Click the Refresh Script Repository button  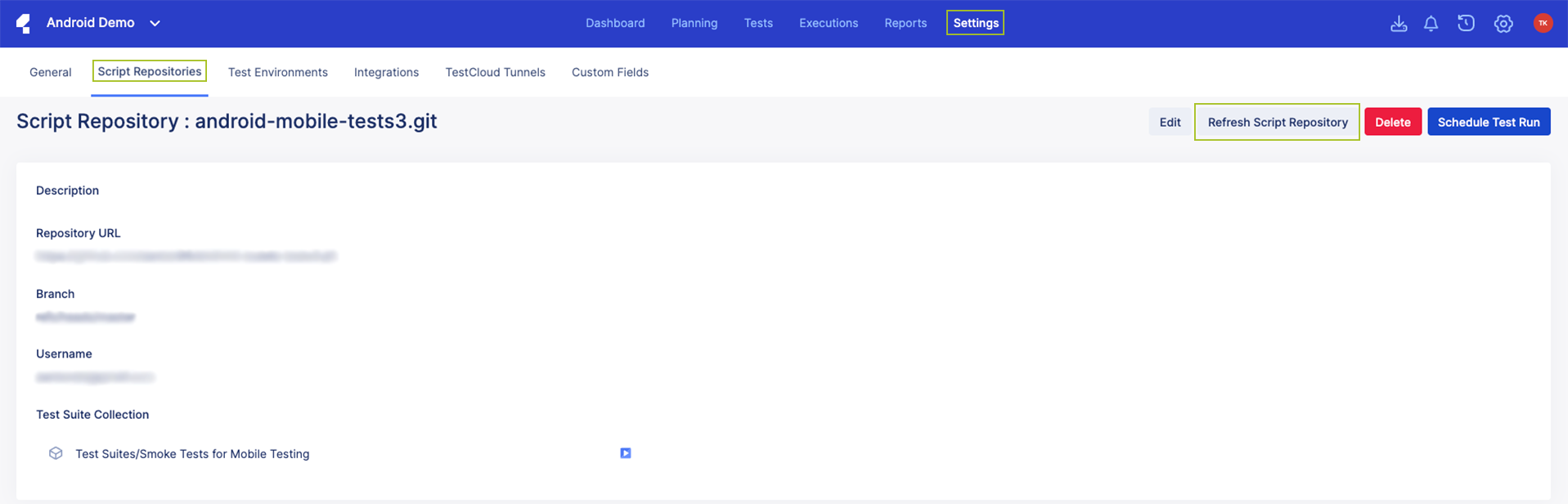coord(1277,122)
